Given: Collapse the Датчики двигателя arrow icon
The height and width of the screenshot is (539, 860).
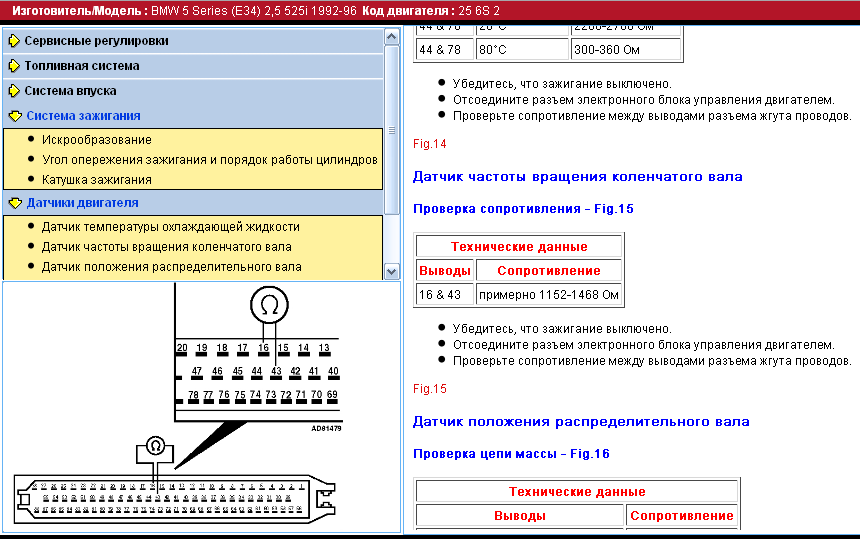Looking at the screenshot, I should (x=15, y=203).
